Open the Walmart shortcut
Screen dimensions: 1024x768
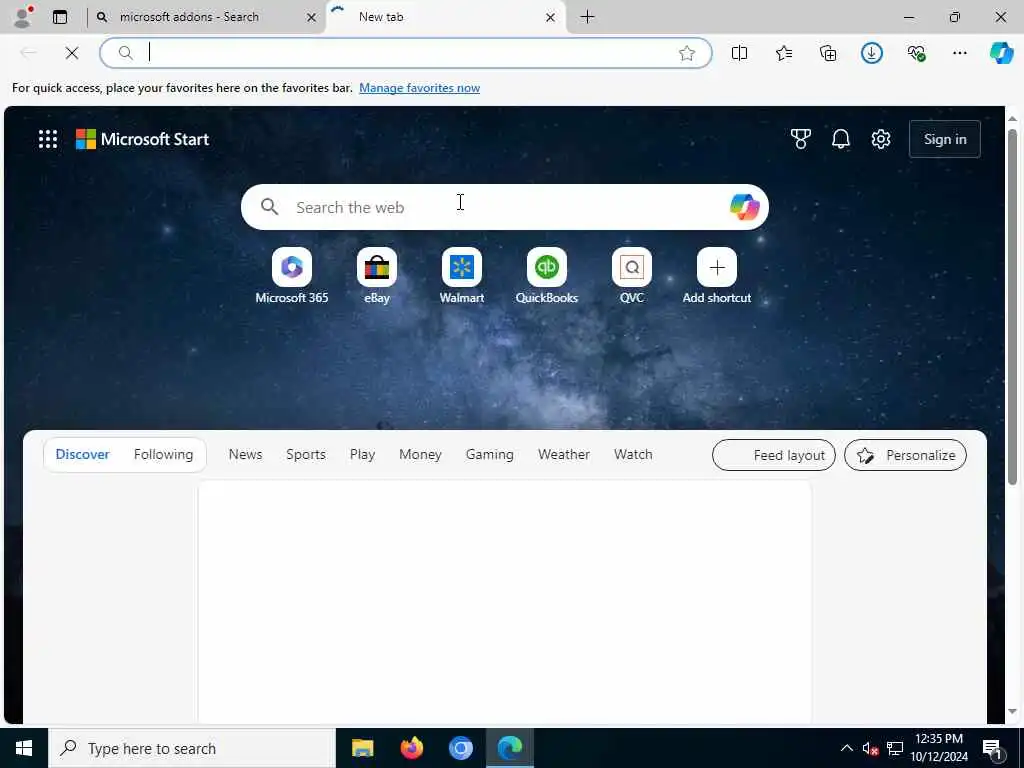pyautogui.click(x=462, y=276)
